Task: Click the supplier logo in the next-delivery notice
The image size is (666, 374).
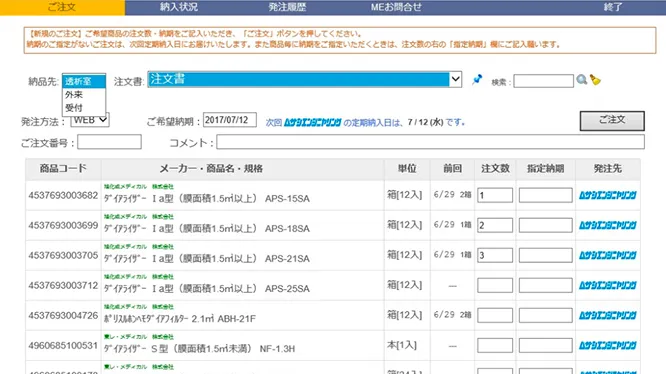Action: tap(312, 122)
